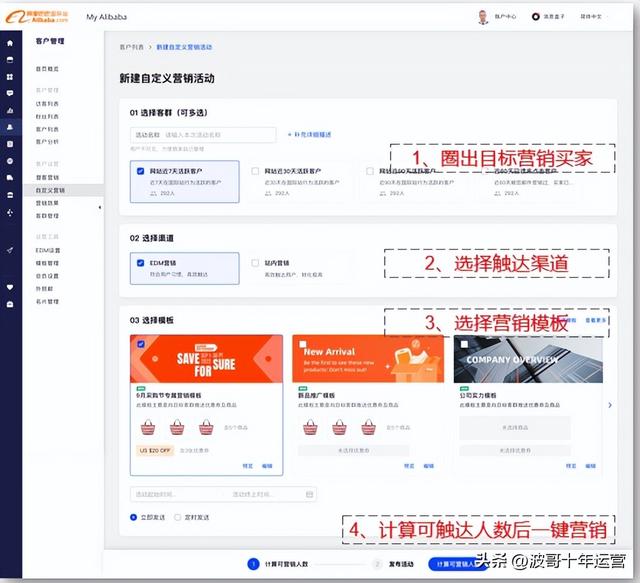Screen dimensions: 640x583
Task: Open 客户列表 in side menu
Action: (x=47, y=129)
